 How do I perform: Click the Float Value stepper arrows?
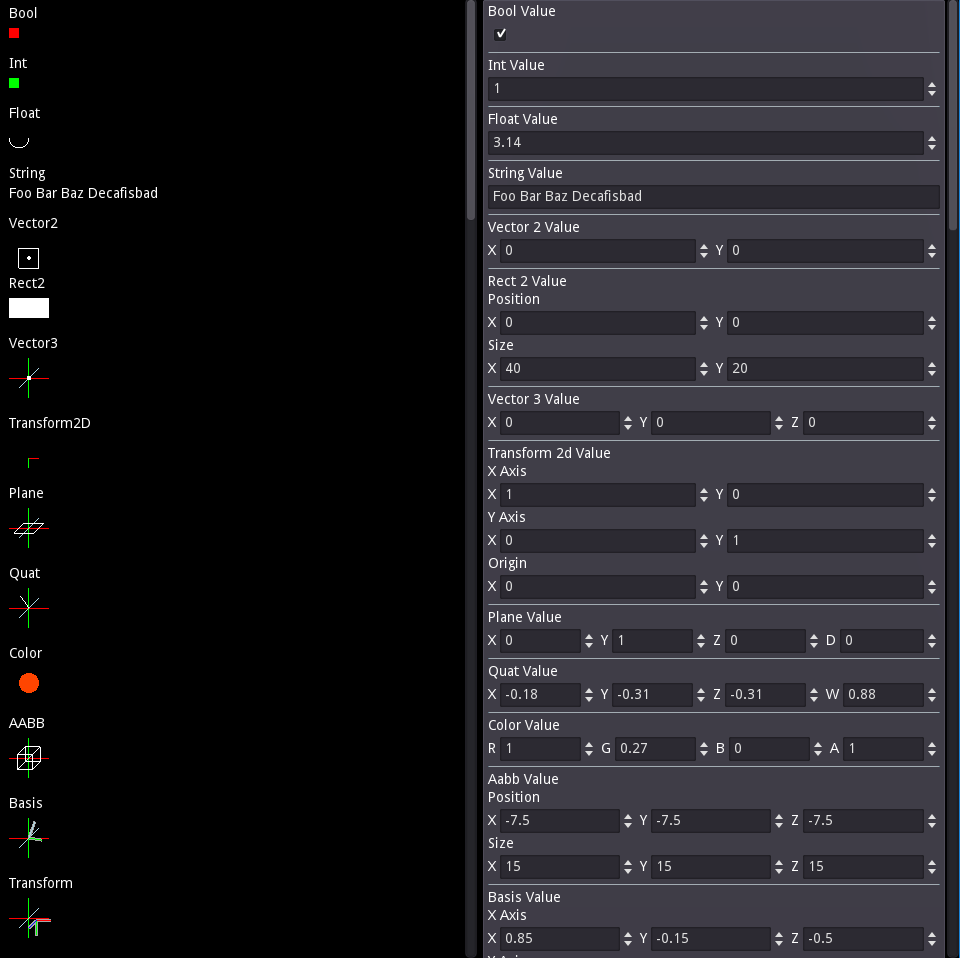(932, 143)
